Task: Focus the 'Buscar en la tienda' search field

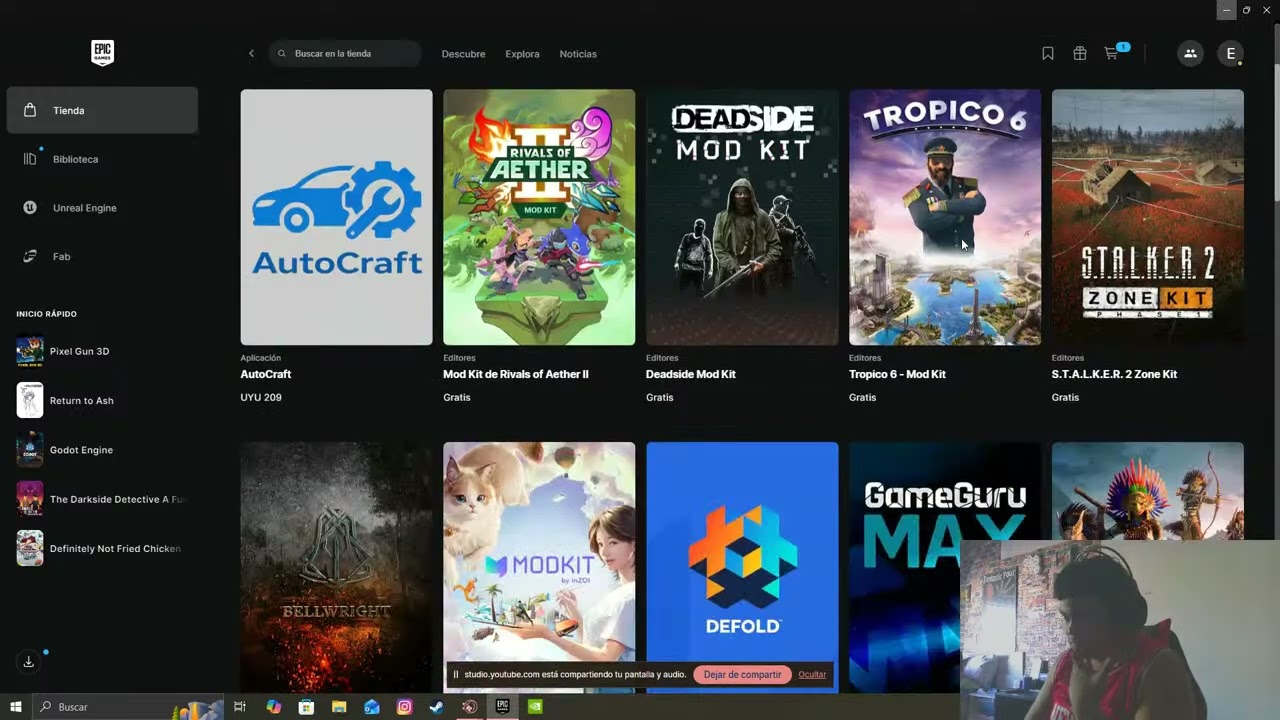Action: tap(345, 54)
